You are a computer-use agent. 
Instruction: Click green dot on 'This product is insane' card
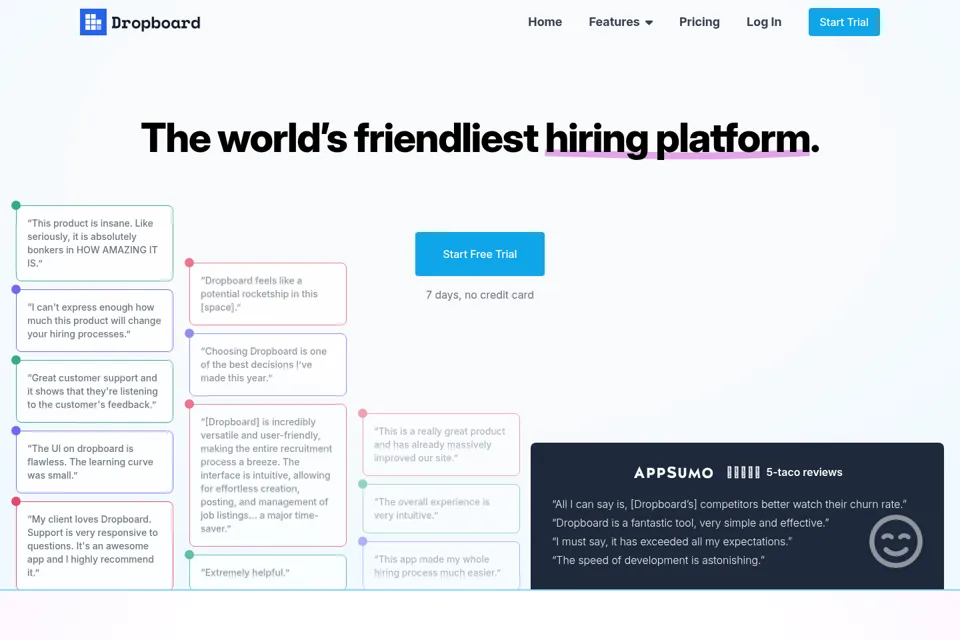17,206
